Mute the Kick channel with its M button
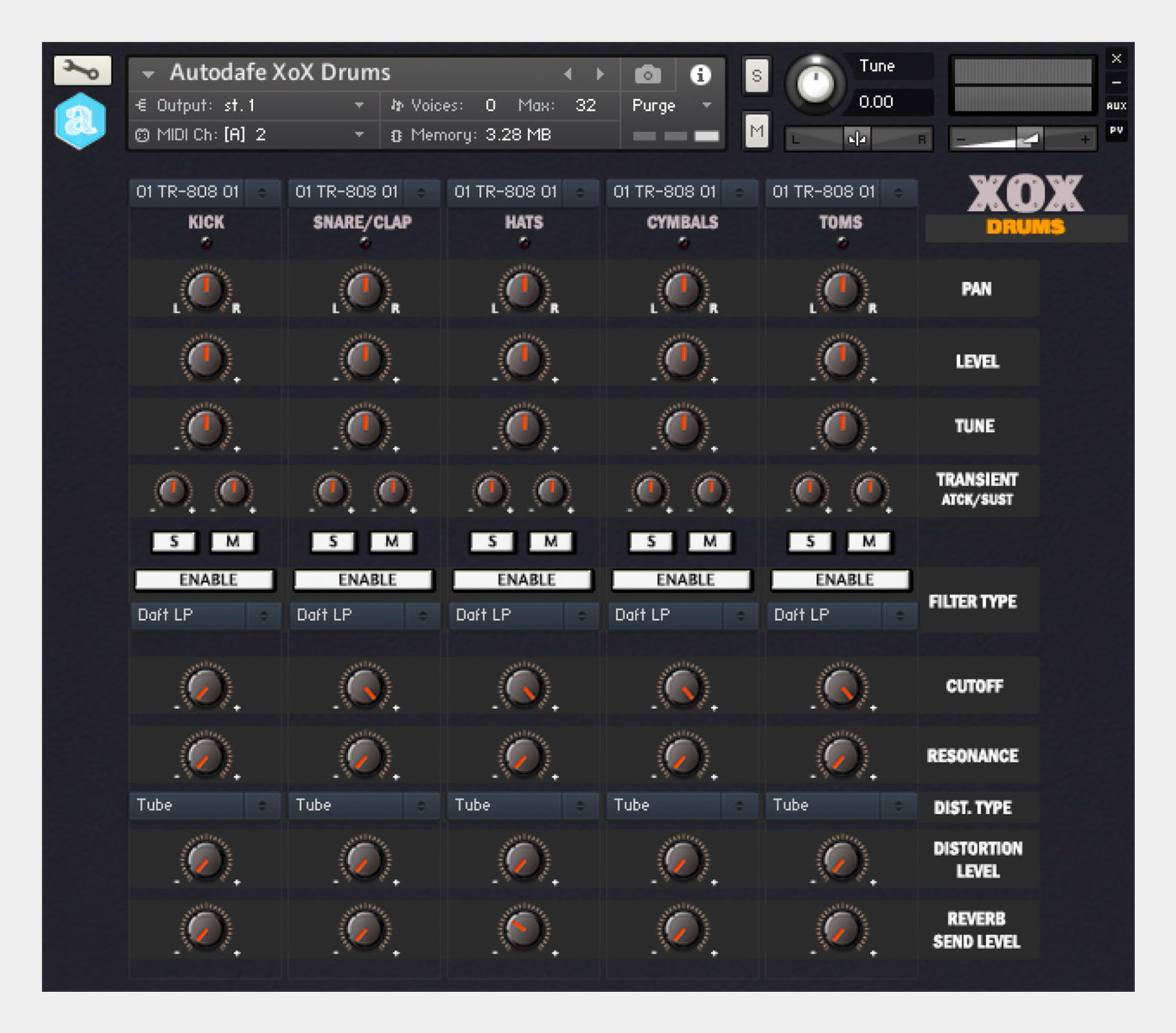This screenshot has height=1033, width=1176. click(233, 541)
